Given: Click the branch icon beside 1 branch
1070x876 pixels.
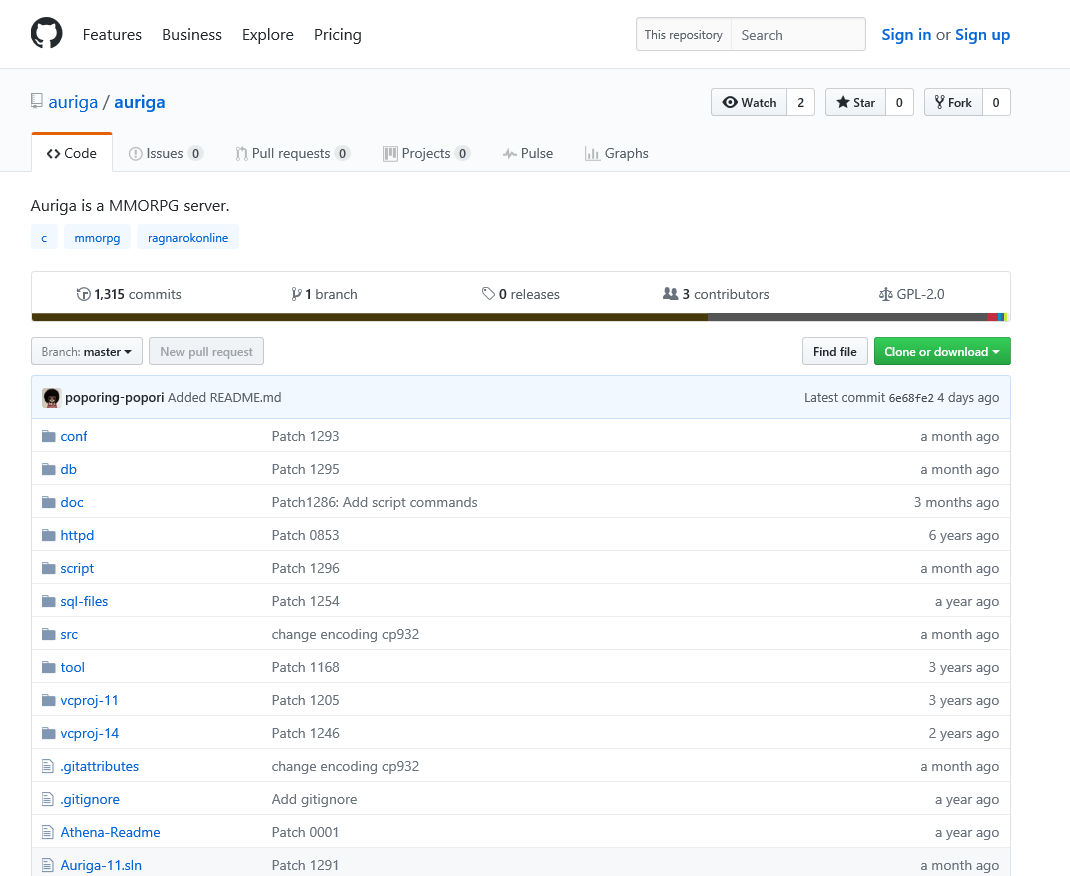Looking at the screenshot, I should pos(296,294).
